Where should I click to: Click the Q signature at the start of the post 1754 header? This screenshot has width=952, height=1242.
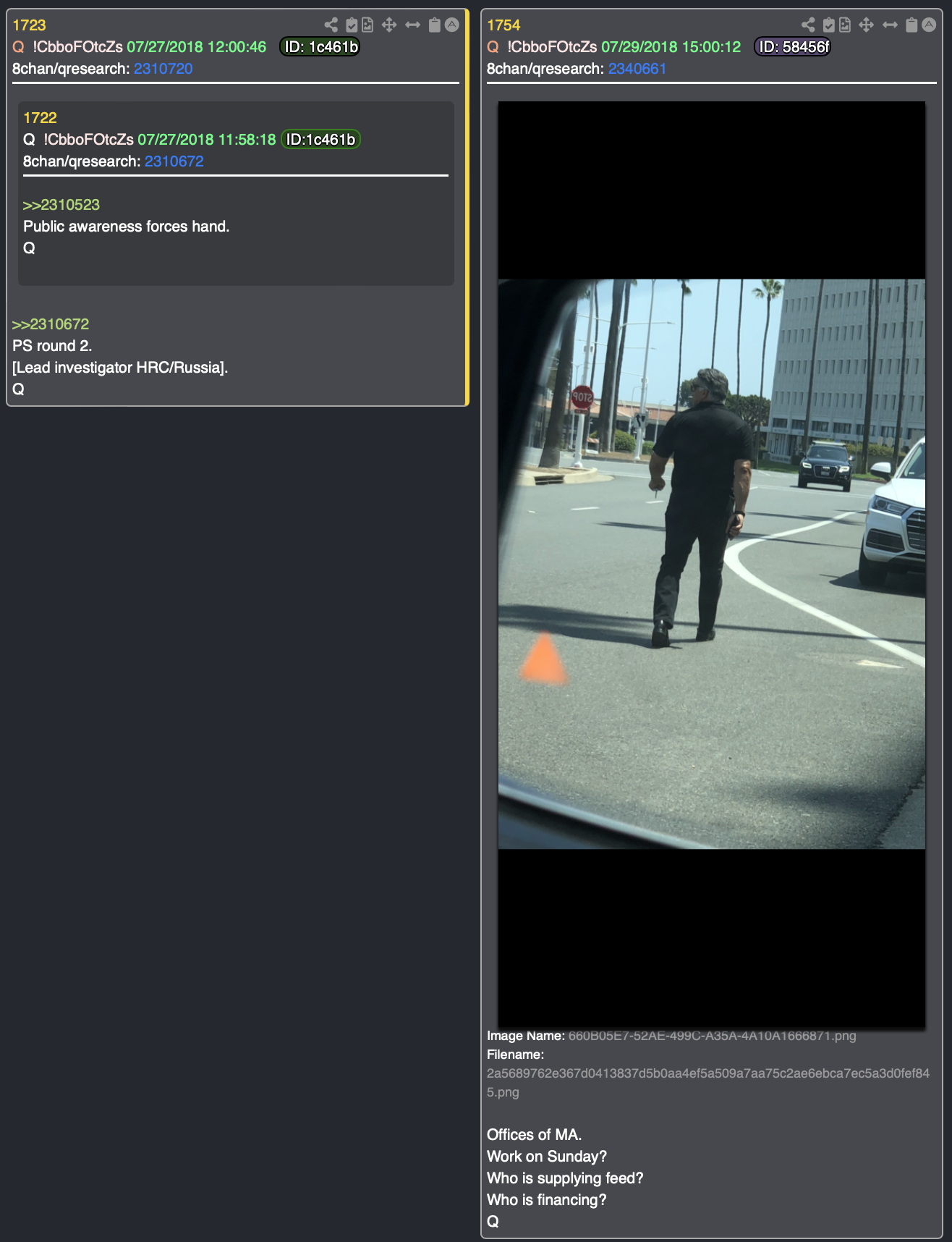click(493, 47)
